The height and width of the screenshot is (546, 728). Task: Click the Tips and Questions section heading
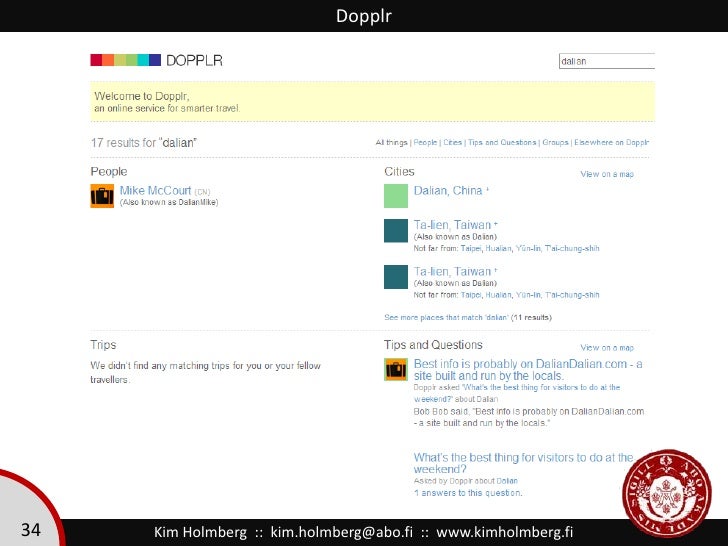(433, 344)
